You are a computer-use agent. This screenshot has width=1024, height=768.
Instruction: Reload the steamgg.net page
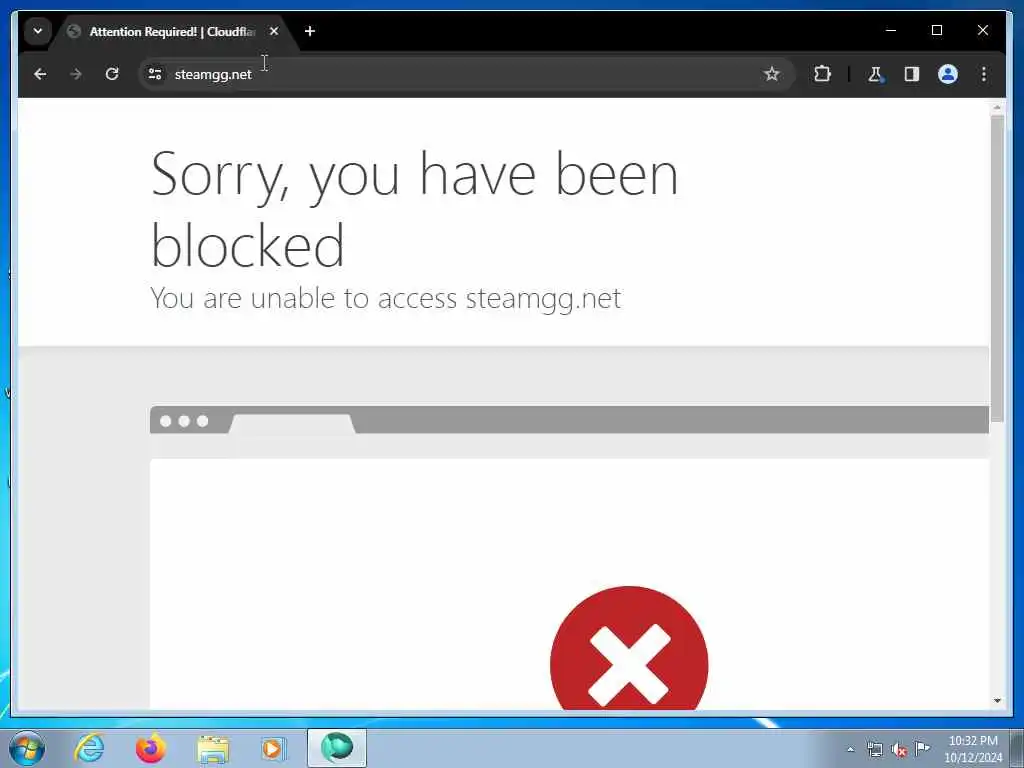(112, 74)
